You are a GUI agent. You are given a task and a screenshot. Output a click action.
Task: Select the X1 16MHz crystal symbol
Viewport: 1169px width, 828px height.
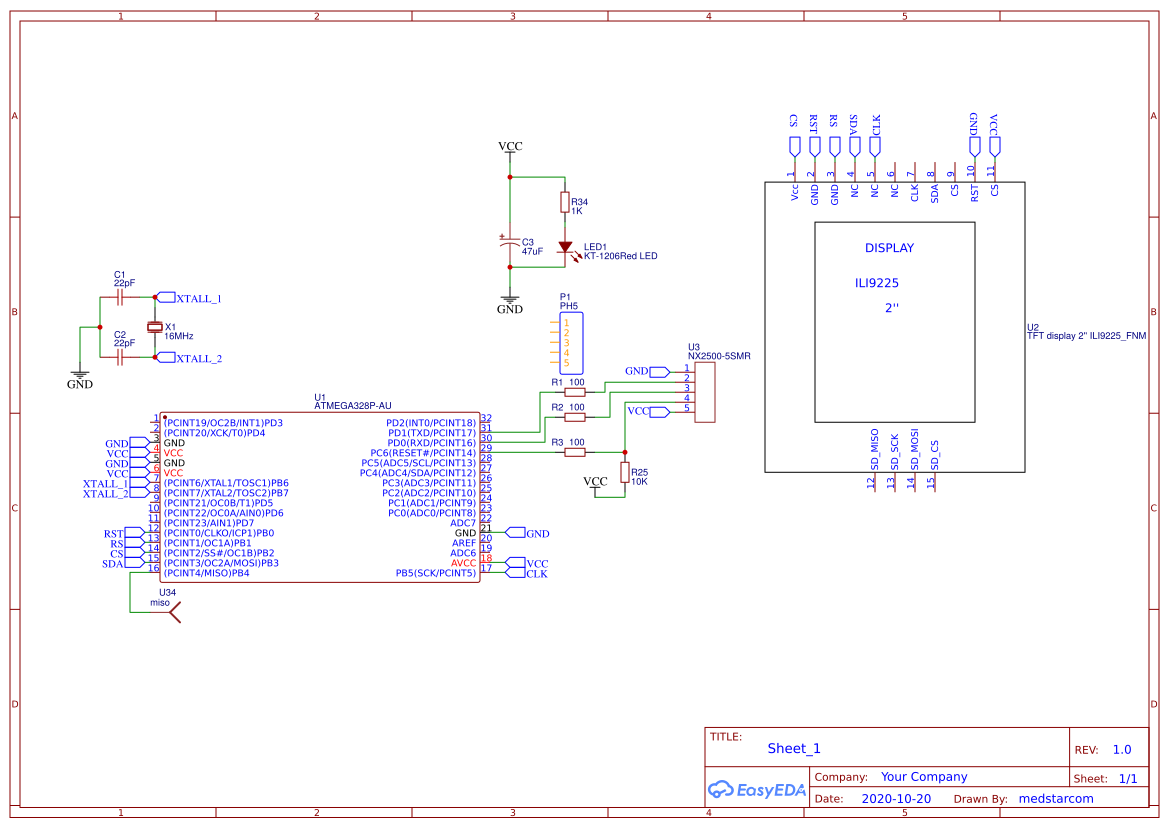155,327
